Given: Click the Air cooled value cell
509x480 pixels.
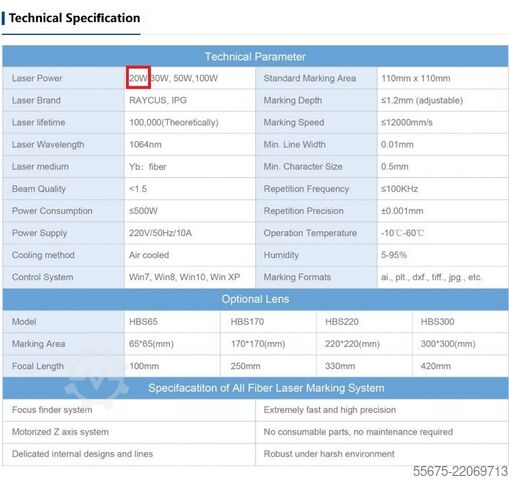Looking at the screenshot, I should click(190, 255).
